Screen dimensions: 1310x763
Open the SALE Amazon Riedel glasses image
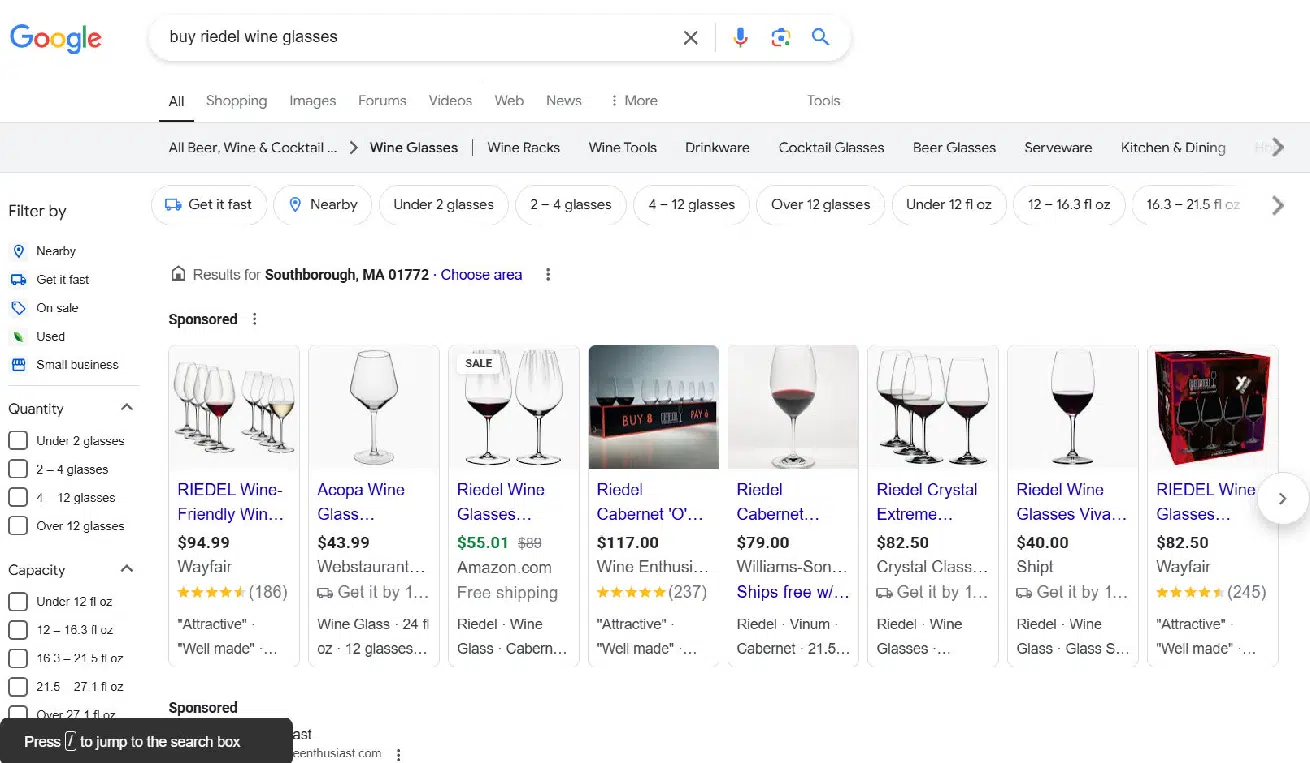pyautogui.click(x=513, y=407)
